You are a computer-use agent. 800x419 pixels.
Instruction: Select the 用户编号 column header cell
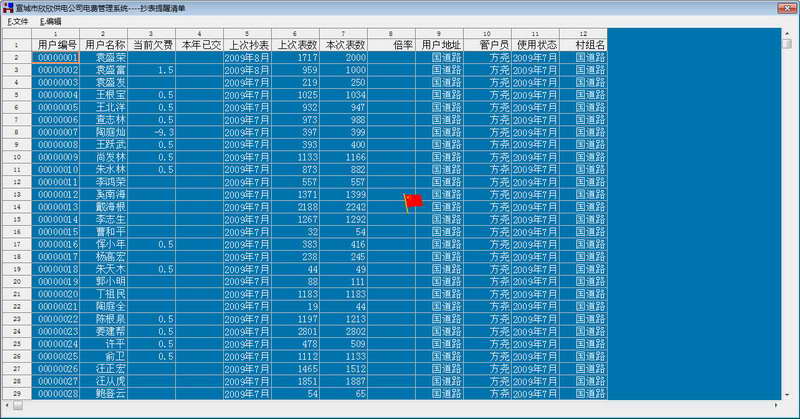click(x=56, y=45)
